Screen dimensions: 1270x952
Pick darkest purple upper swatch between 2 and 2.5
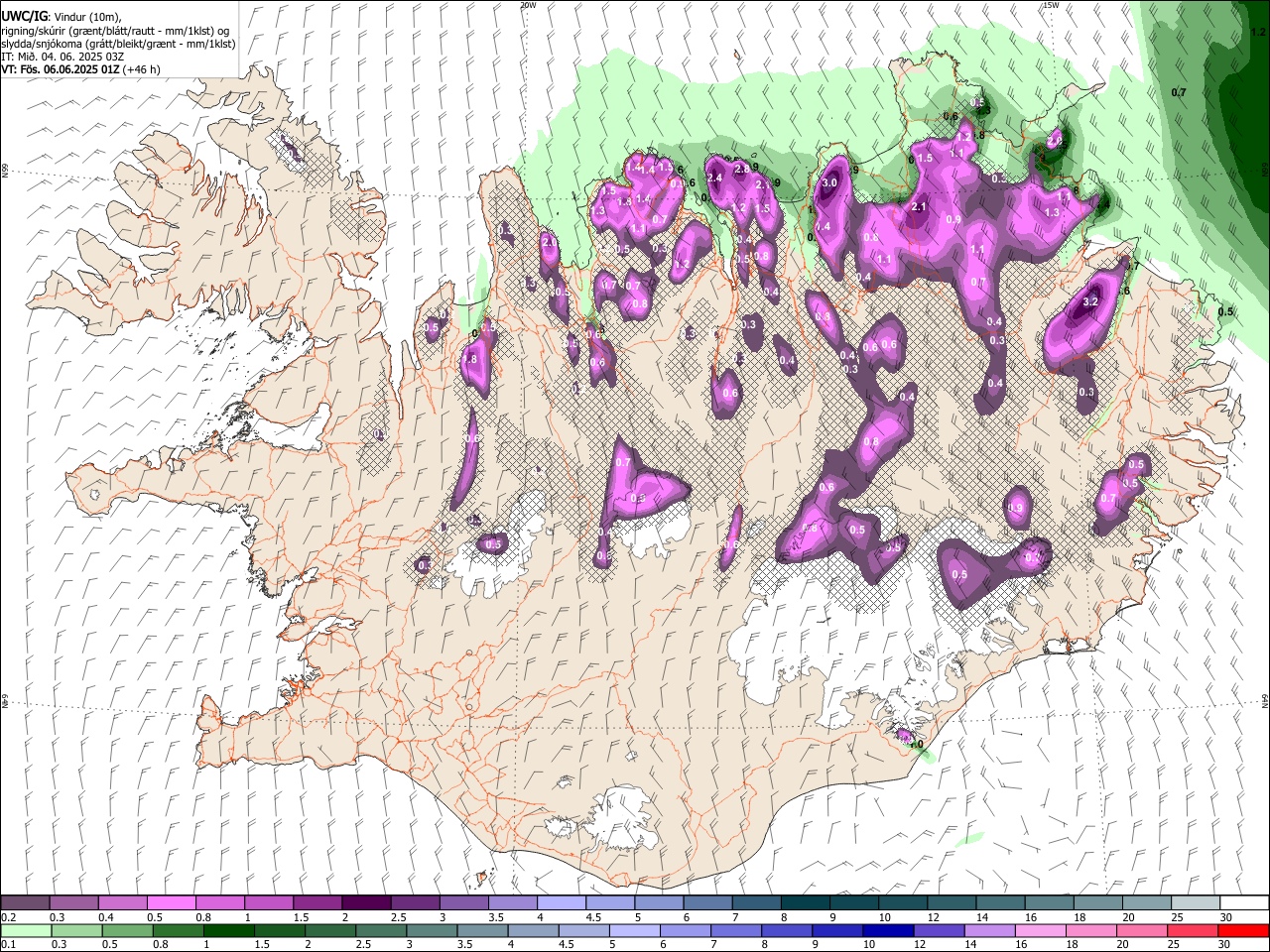click(x=365, y=902)
